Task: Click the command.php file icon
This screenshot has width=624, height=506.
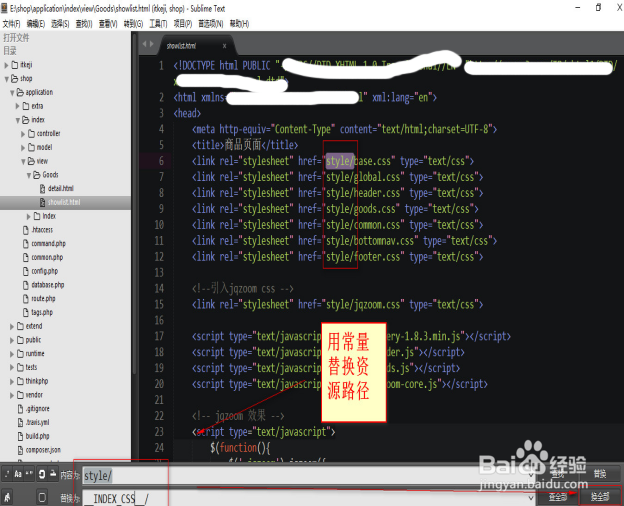Action: tap(26, 244)
